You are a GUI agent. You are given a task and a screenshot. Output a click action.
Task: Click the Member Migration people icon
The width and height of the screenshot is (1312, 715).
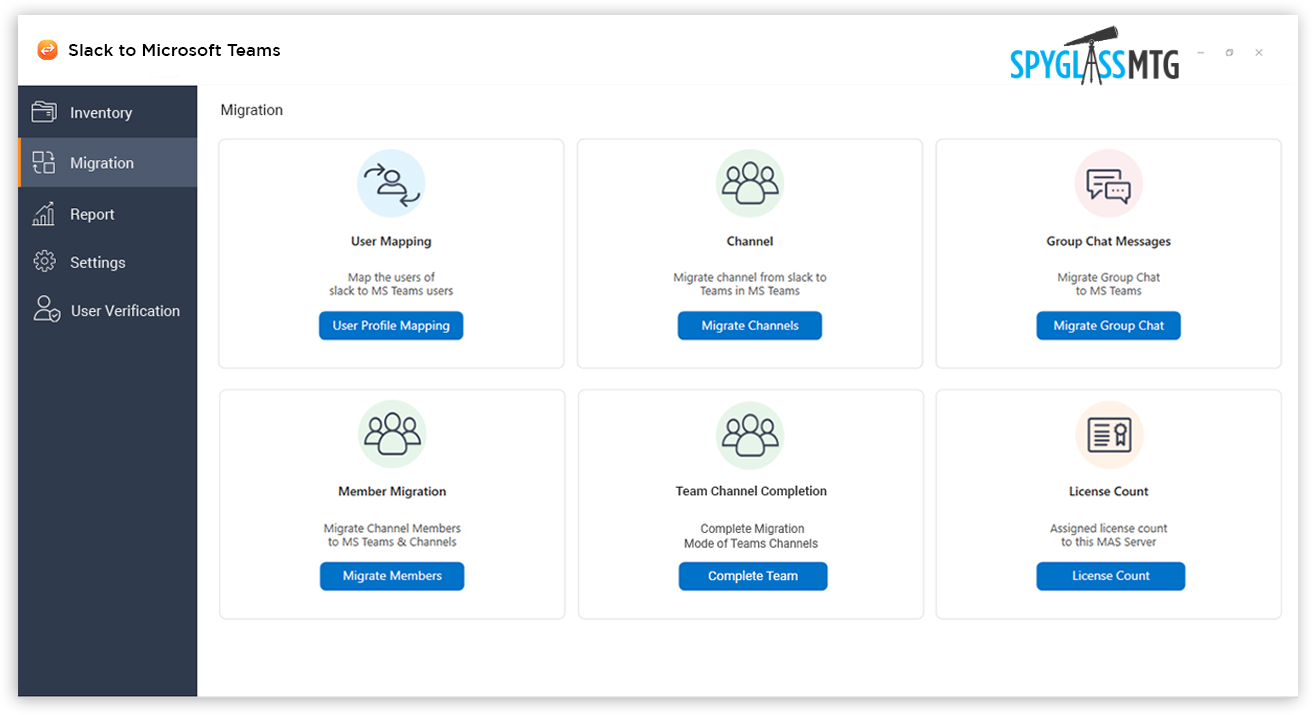(392, 434)
